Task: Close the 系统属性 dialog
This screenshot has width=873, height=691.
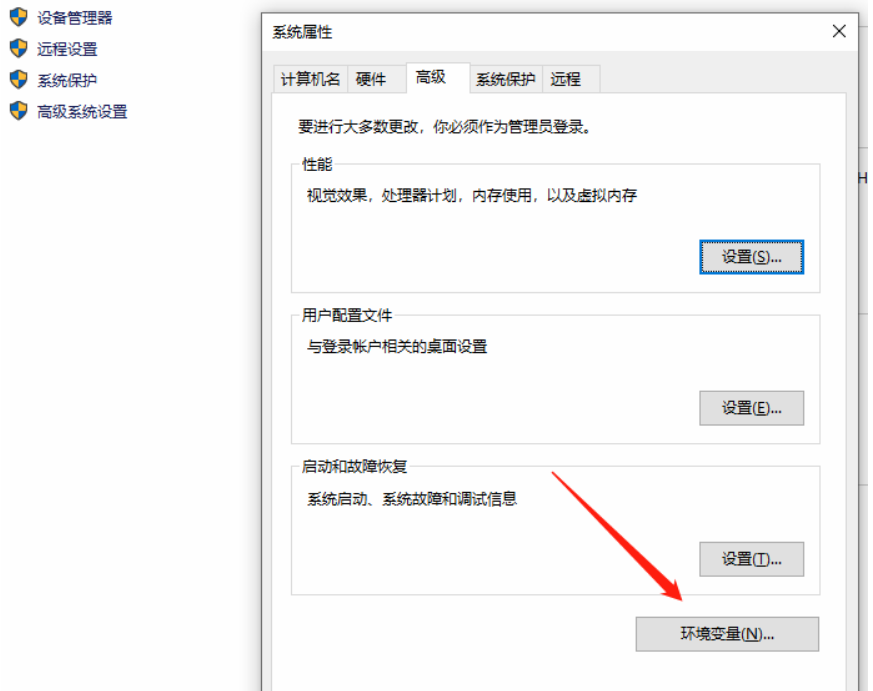Action: [x=839, y=31]
